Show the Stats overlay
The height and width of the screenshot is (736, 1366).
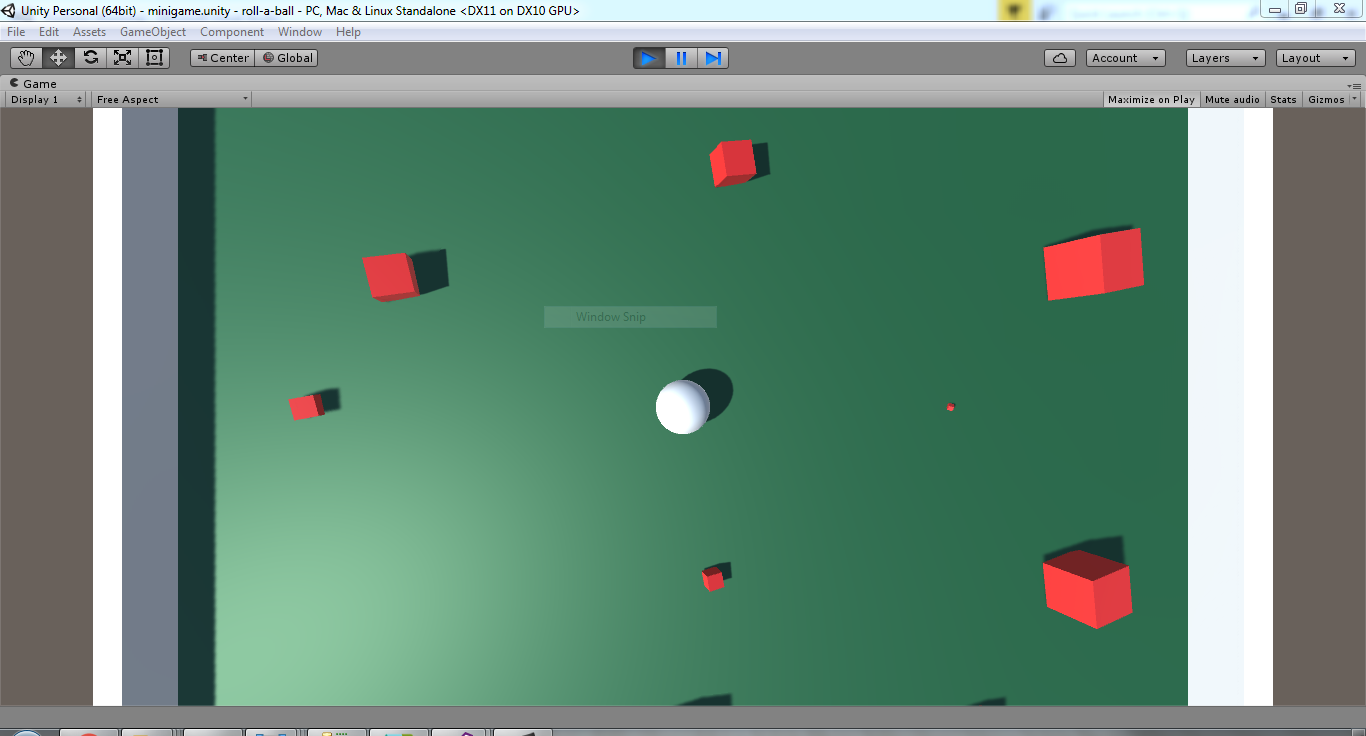(x=1283, y=99)
